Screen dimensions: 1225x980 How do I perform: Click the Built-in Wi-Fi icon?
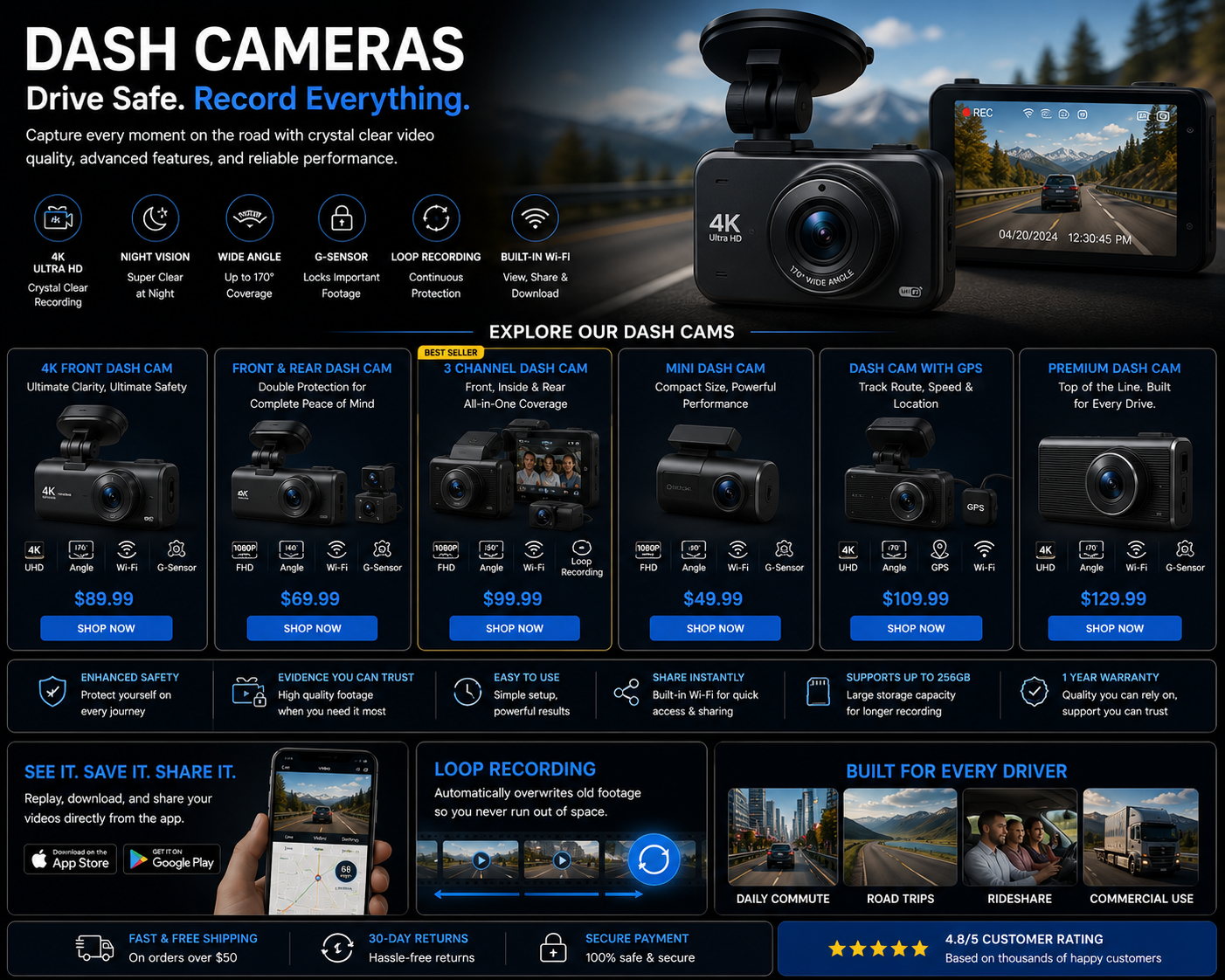click(x=535, y=218)
